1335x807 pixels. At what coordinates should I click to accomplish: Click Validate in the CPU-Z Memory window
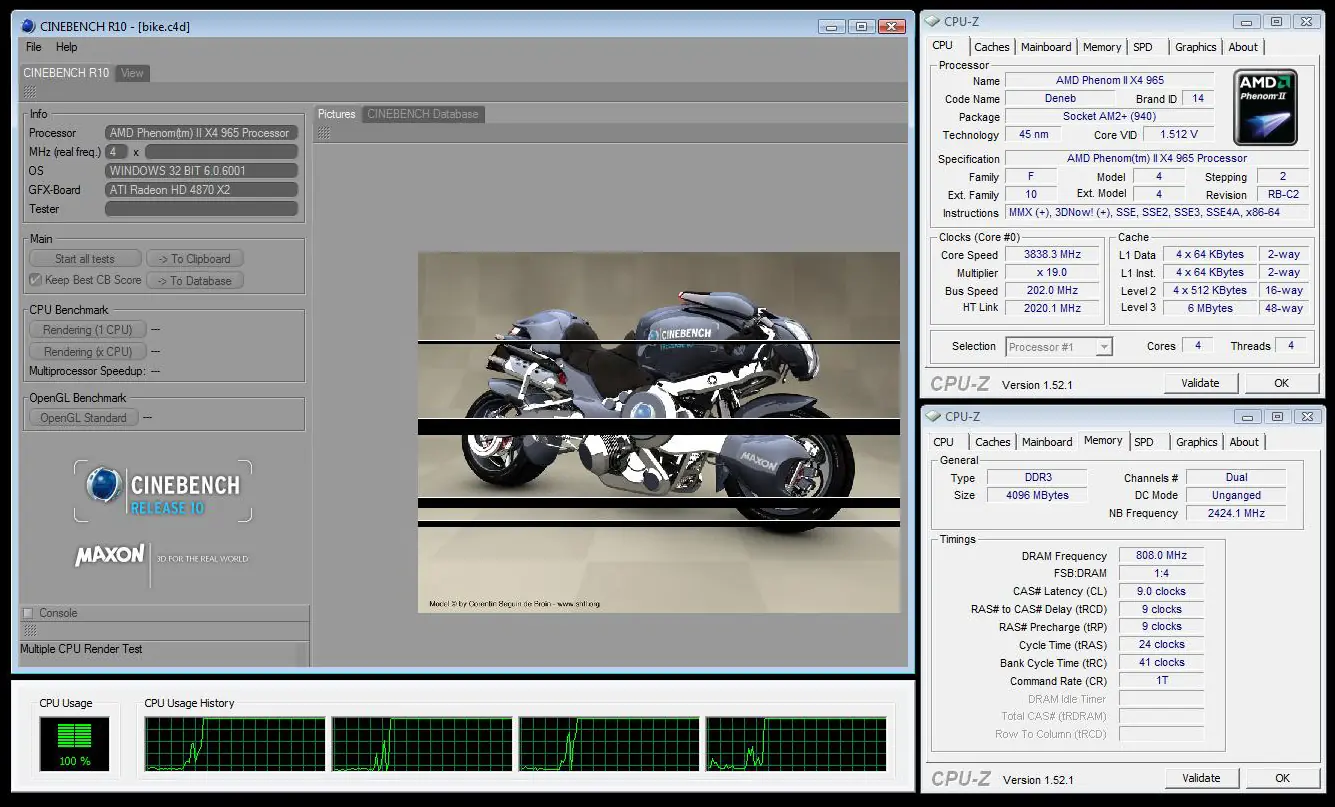pyautogui.click(x=1201, y=778)
